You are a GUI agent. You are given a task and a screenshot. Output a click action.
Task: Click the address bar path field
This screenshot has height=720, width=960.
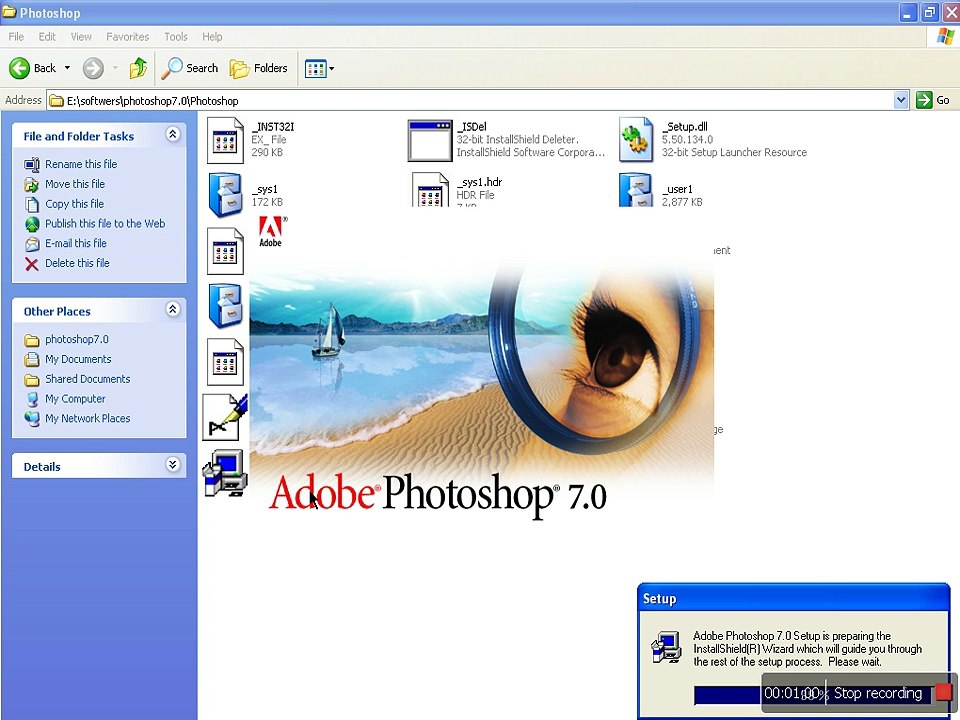[470, 100]
